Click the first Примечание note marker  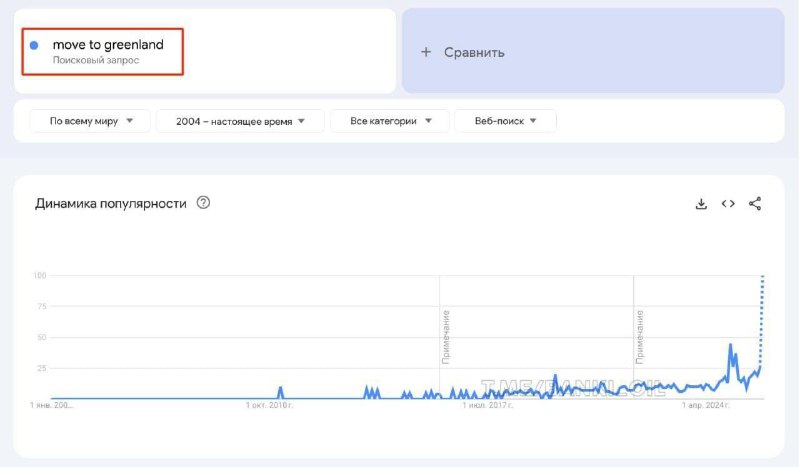[x=445, y=337]
